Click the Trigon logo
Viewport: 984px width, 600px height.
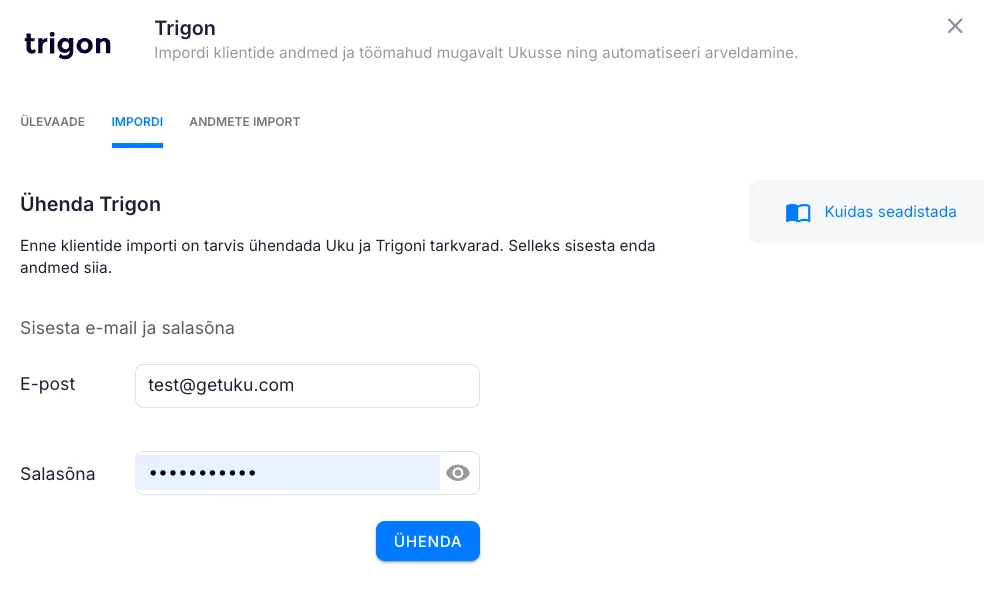67,44
